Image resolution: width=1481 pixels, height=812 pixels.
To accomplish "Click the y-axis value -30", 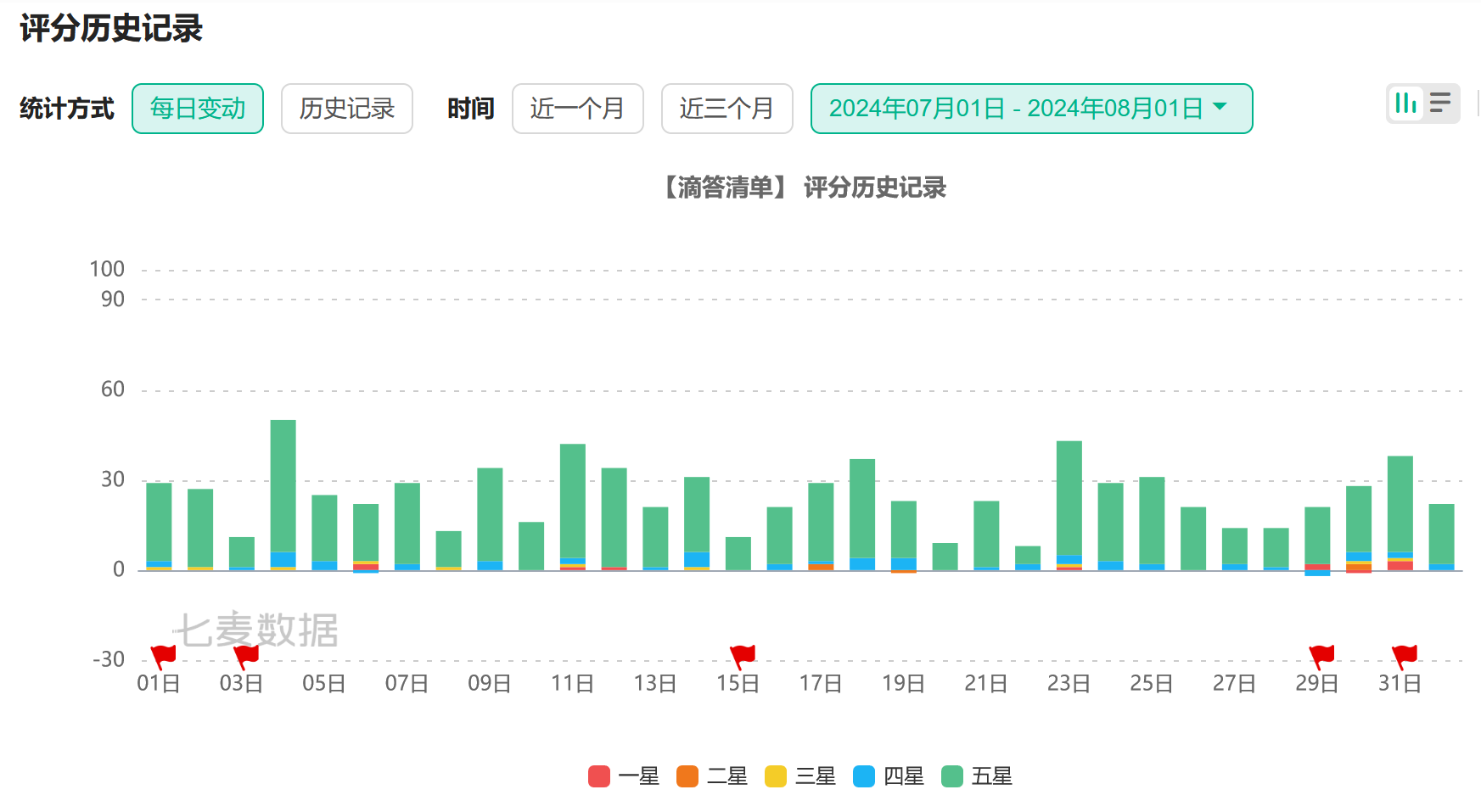I will [109, 659].
